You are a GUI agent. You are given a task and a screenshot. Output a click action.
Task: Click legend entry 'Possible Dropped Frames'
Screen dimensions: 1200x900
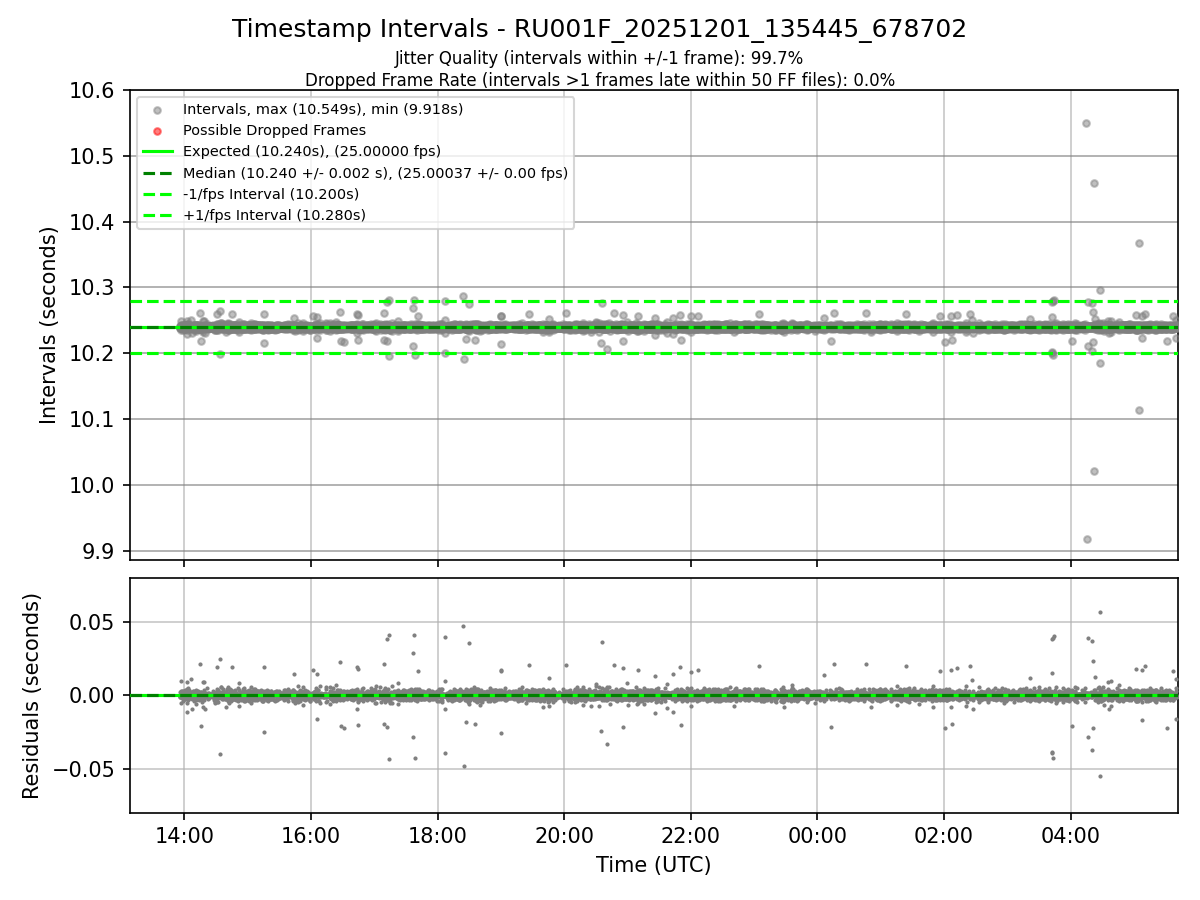click(x=274, y=130)
